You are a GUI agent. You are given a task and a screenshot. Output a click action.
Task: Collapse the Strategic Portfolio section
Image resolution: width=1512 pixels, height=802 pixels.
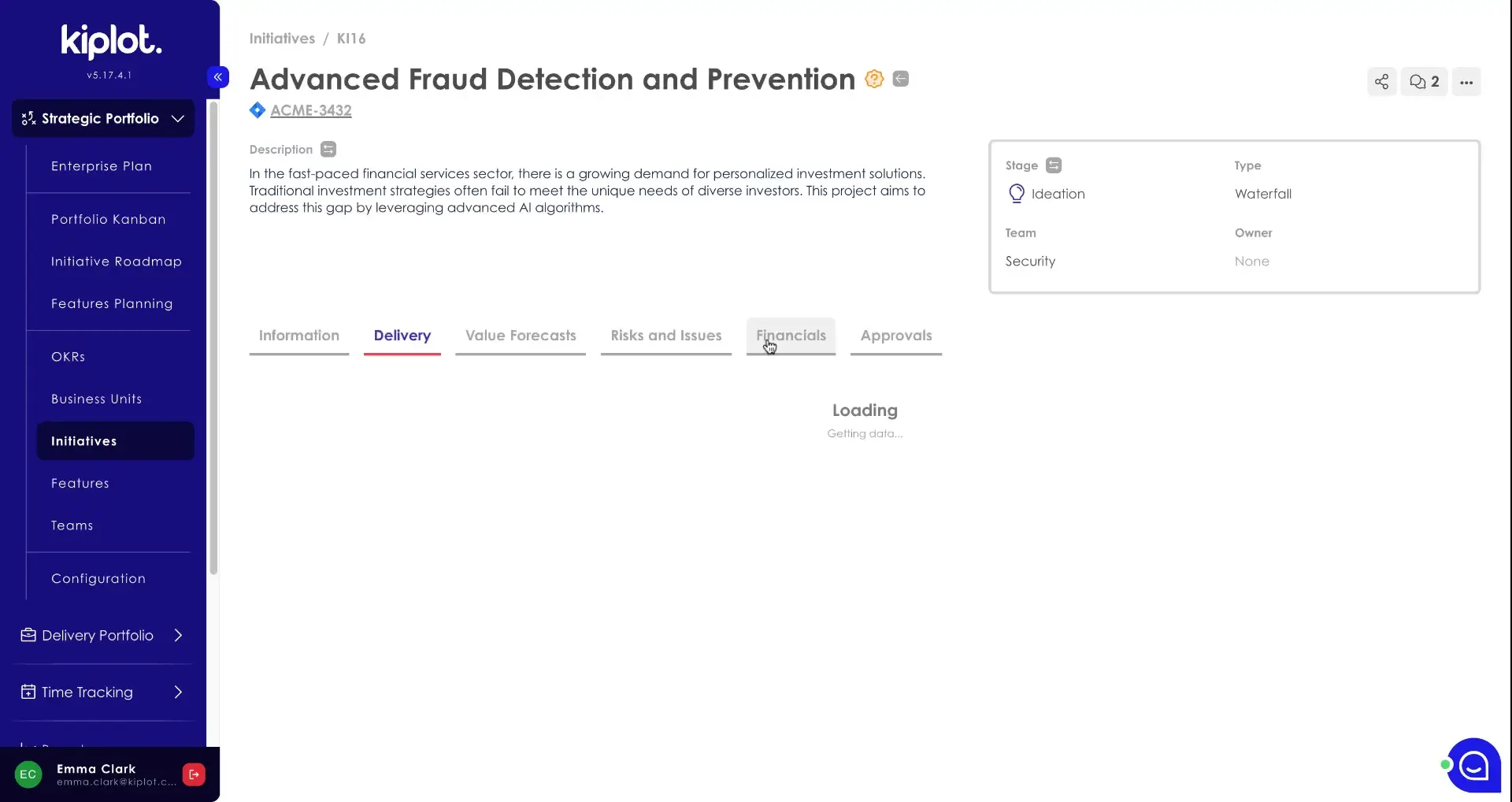[178, 119]
